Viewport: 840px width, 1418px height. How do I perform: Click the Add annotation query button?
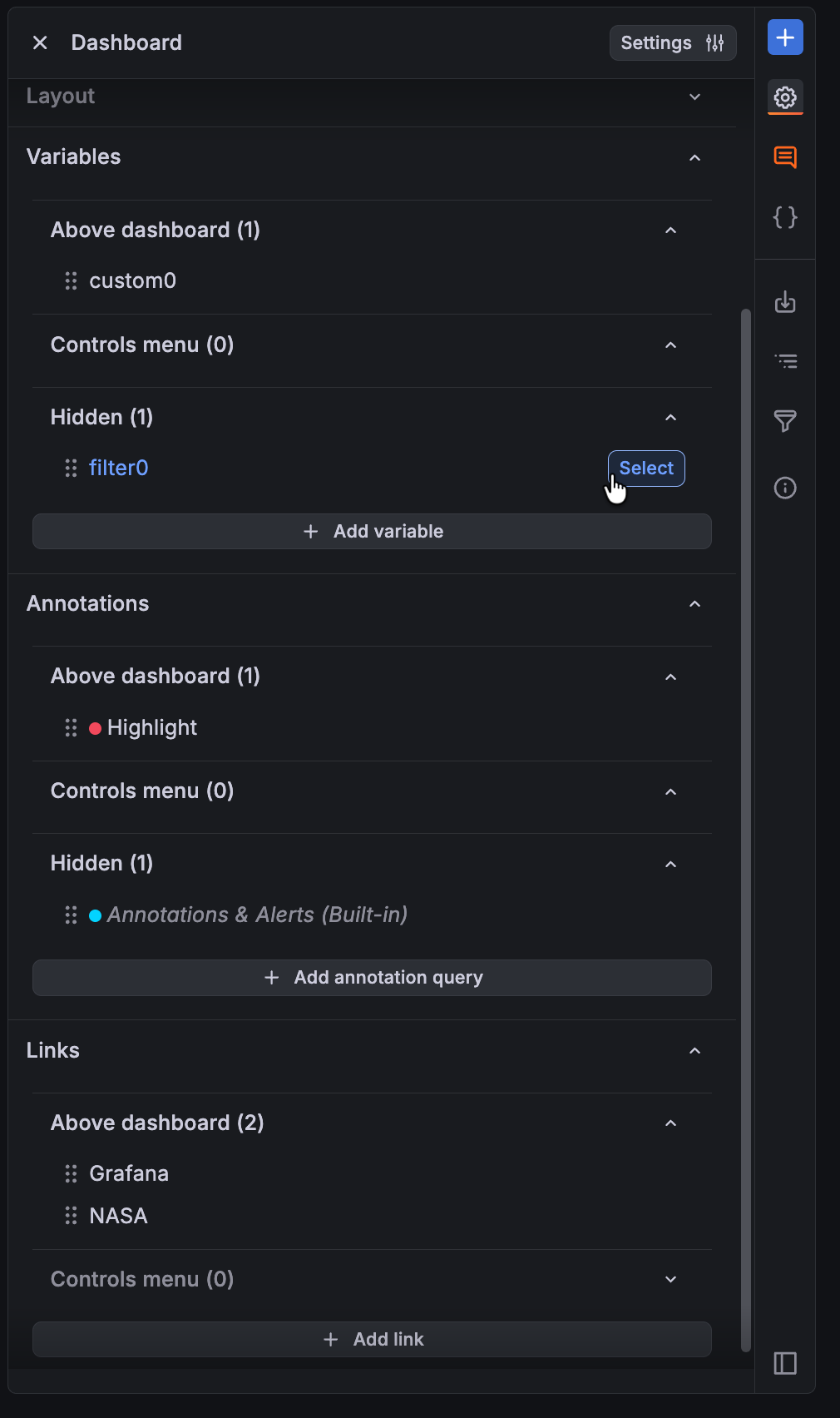click(x=372, y=977)
